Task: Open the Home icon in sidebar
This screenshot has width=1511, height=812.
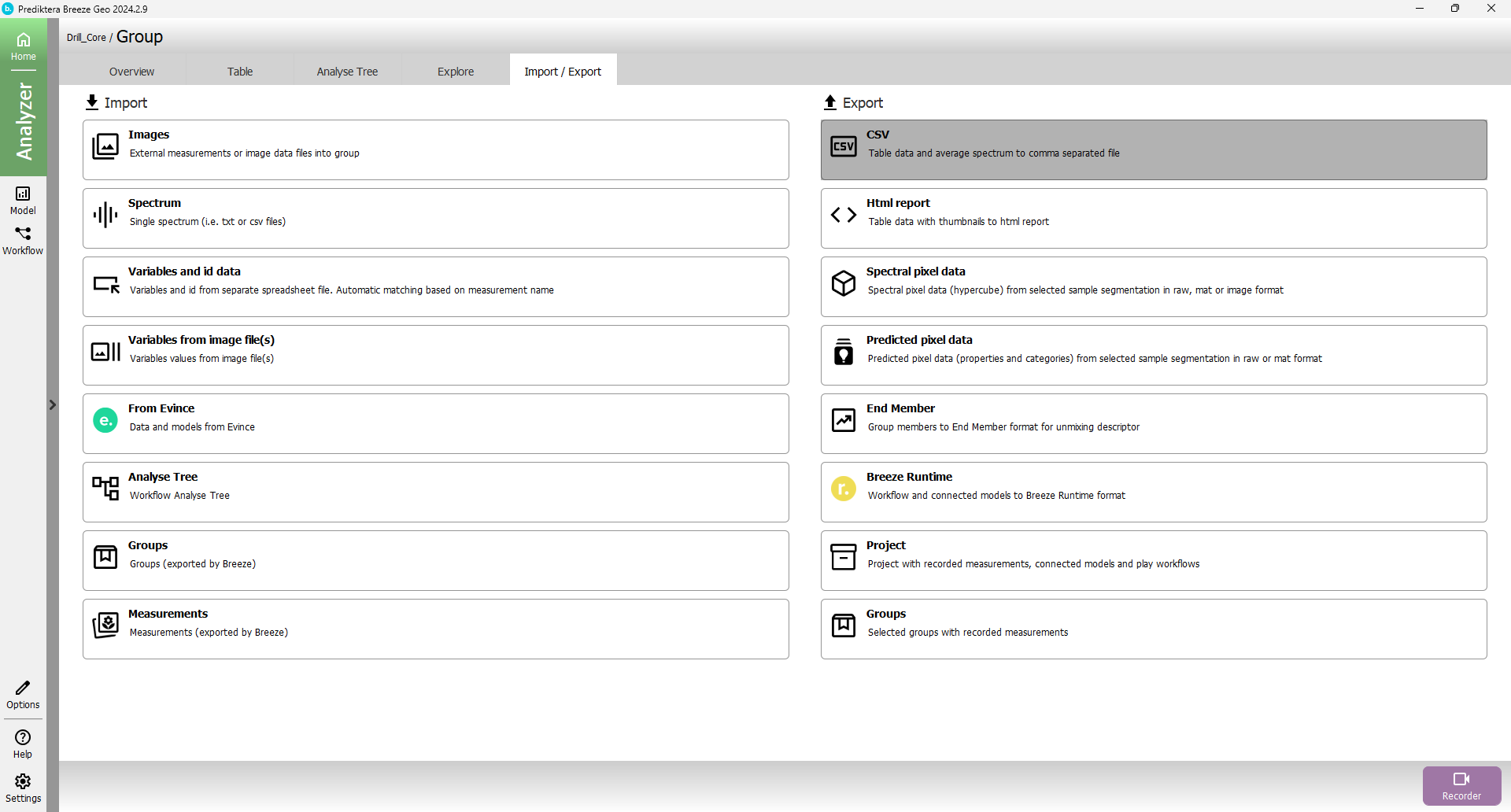Action: [23, 46]
